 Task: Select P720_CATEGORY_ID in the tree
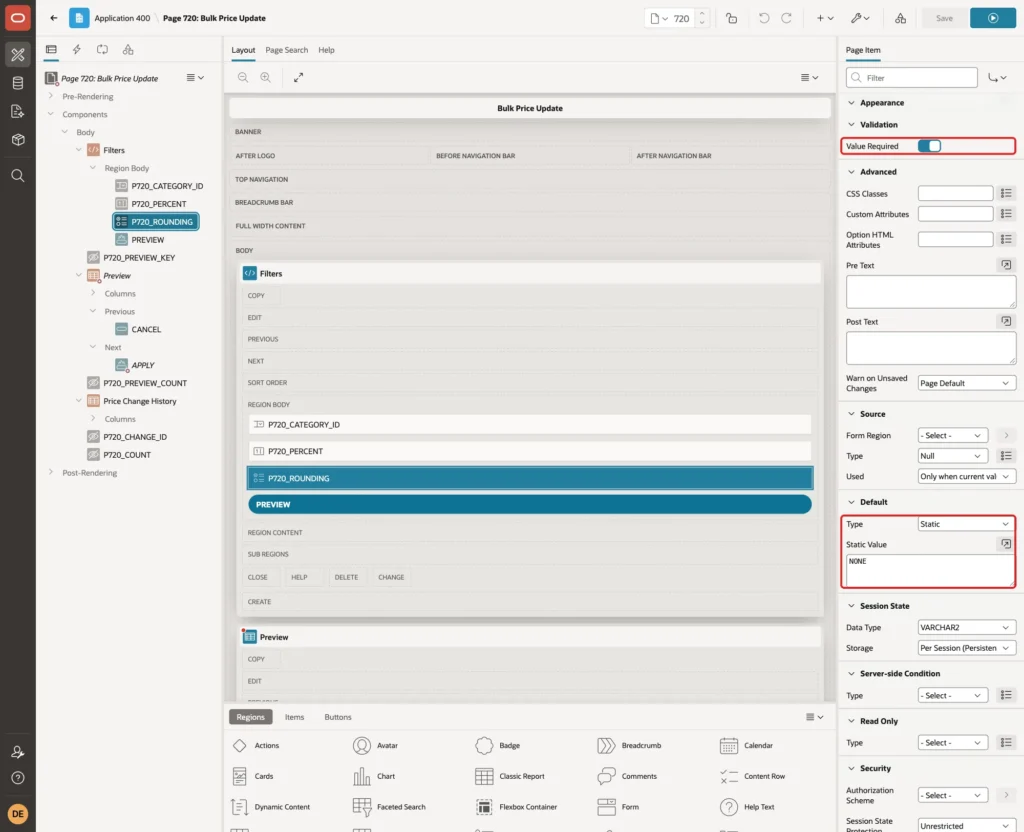[x=167, y=185]
